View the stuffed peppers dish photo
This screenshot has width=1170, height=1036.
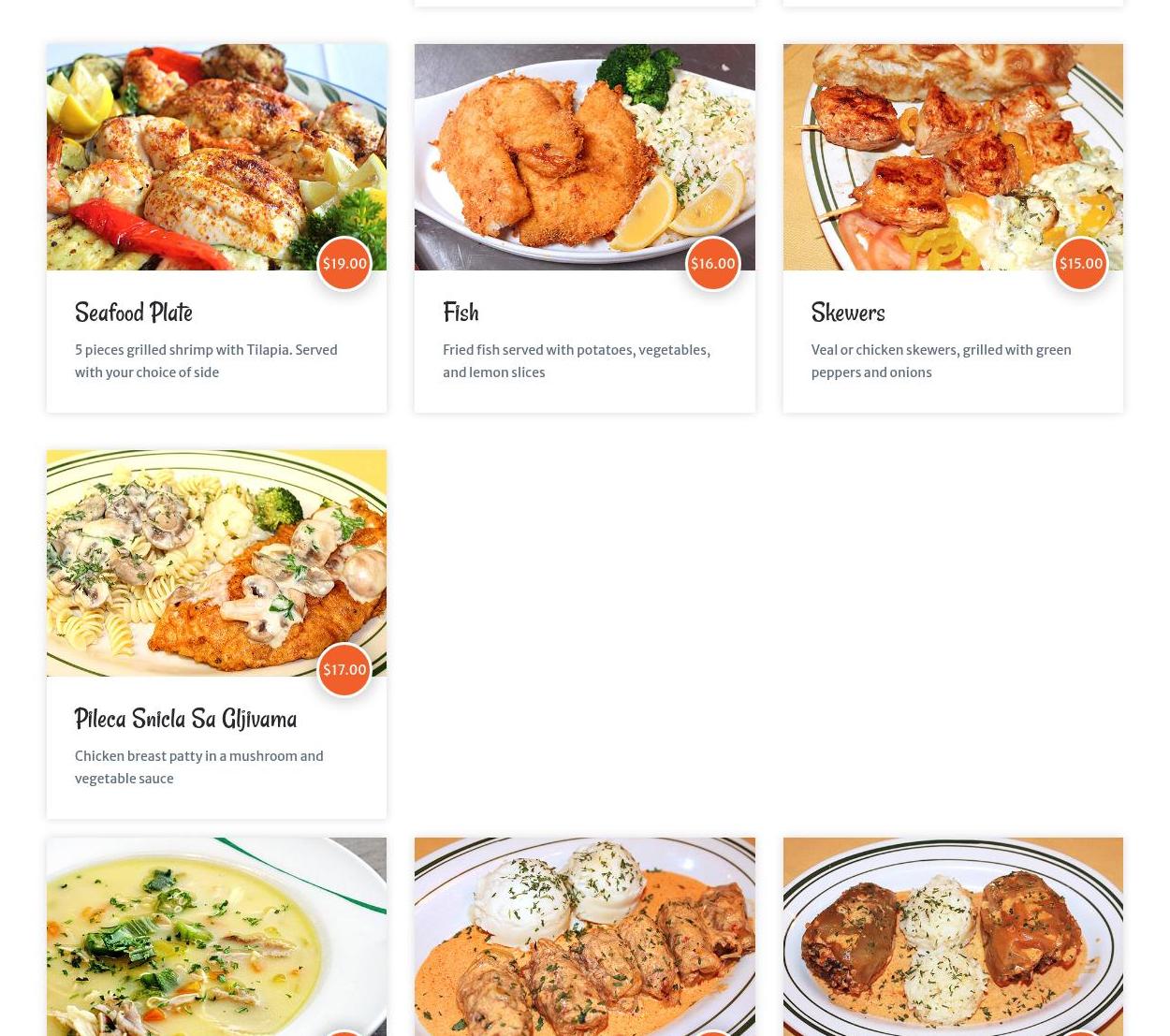pos(953,937)
